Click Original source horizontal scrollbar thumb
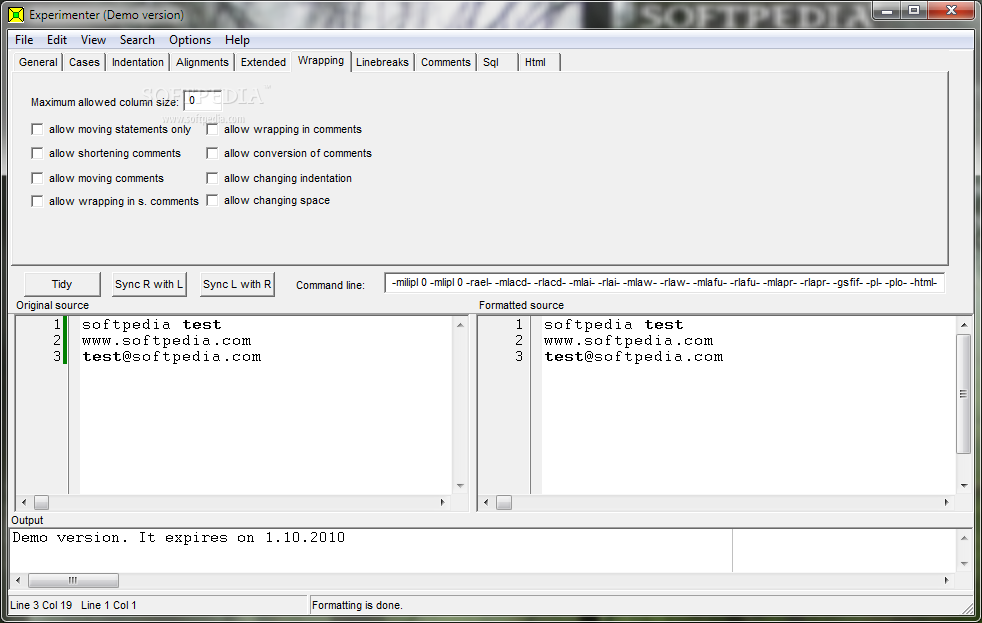Image resolution: width=982 pixels, height=623 pixels. [41, 502]
